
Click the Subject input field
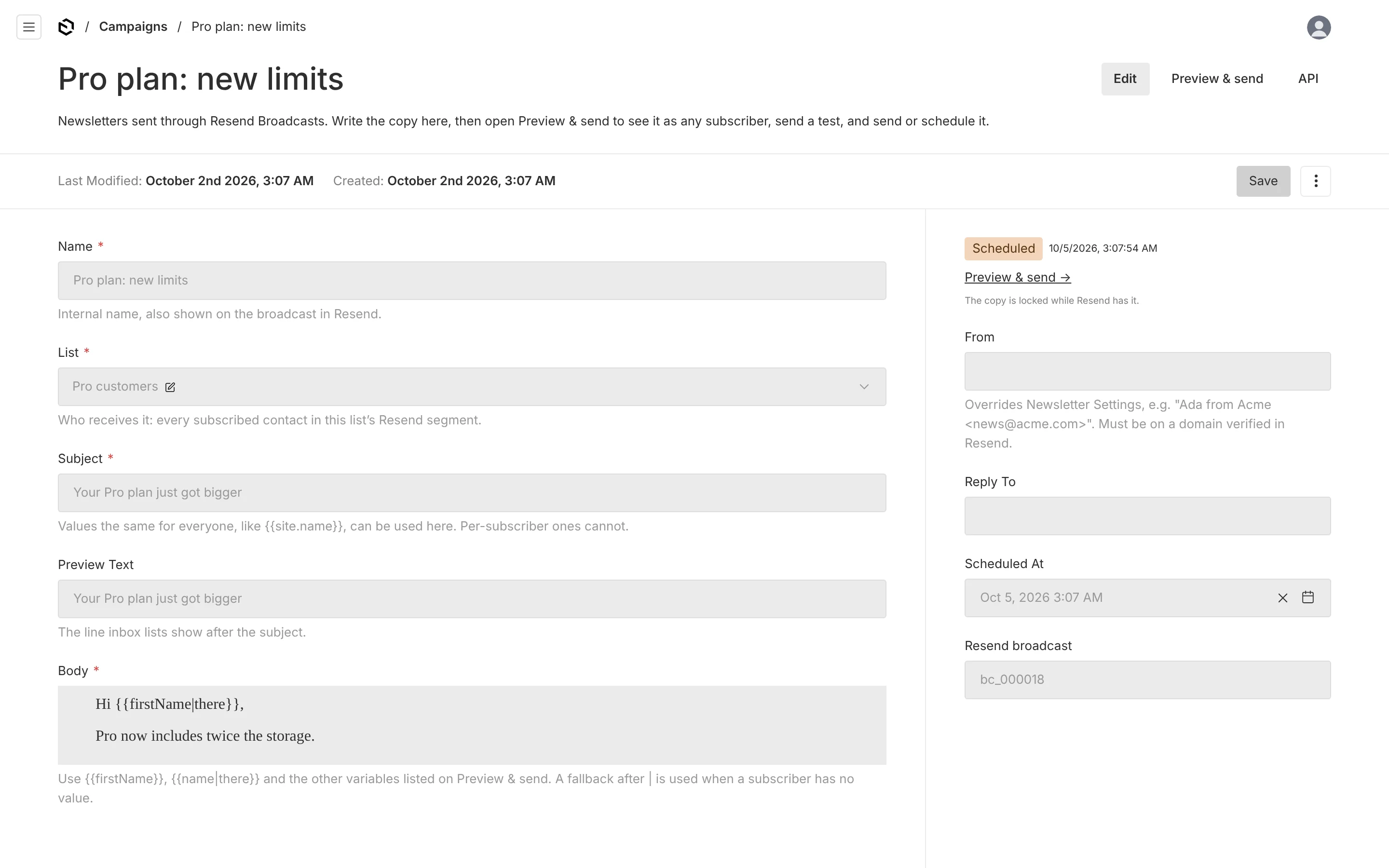(x=472, y=493)
